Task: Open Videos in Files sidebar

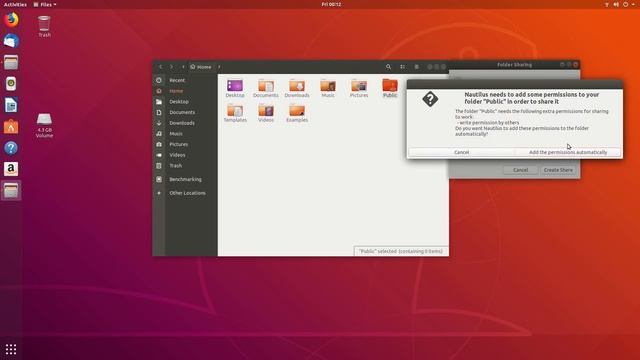Action: coord(185,155)
